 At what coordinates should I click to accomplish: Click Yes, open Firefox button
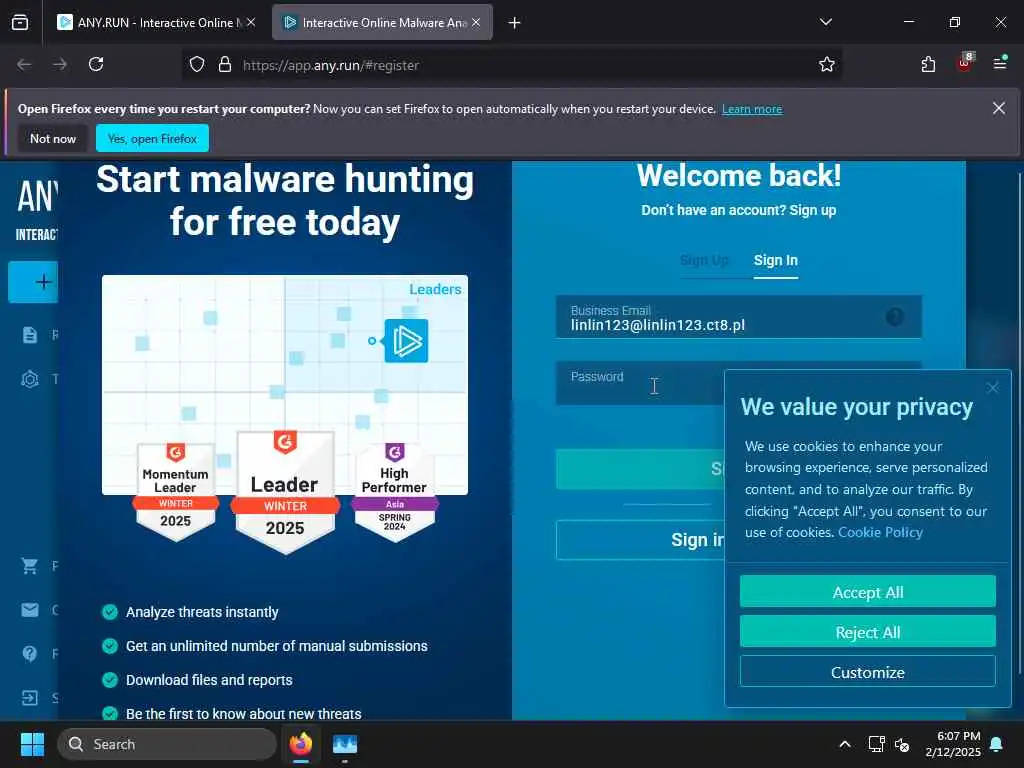[x=152, y=138]
